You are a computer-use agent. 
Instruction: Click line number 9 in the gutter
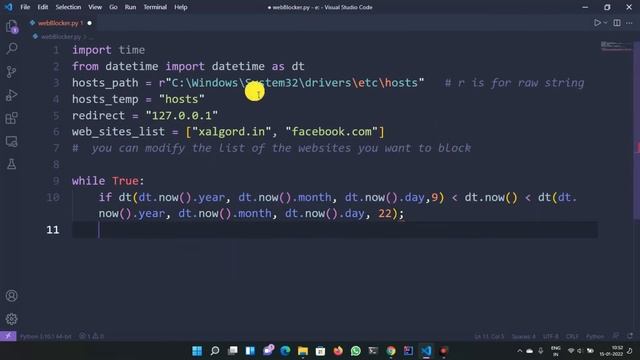(x=56, y=181)
